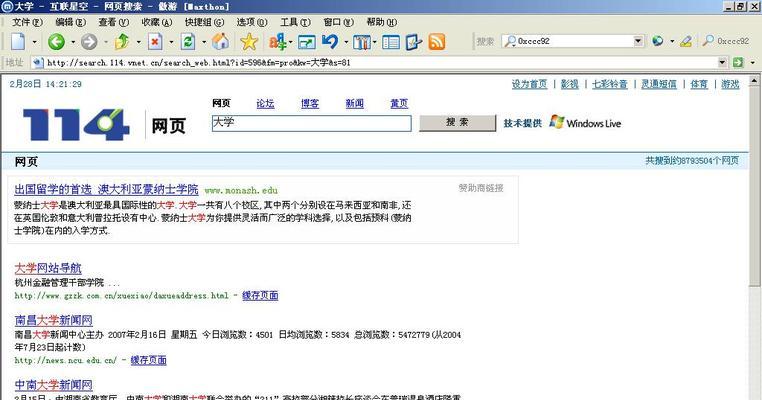The image size is (762, 400).
Task: Click the page vertical scrollbar up arrow
Action: [754, 80]
